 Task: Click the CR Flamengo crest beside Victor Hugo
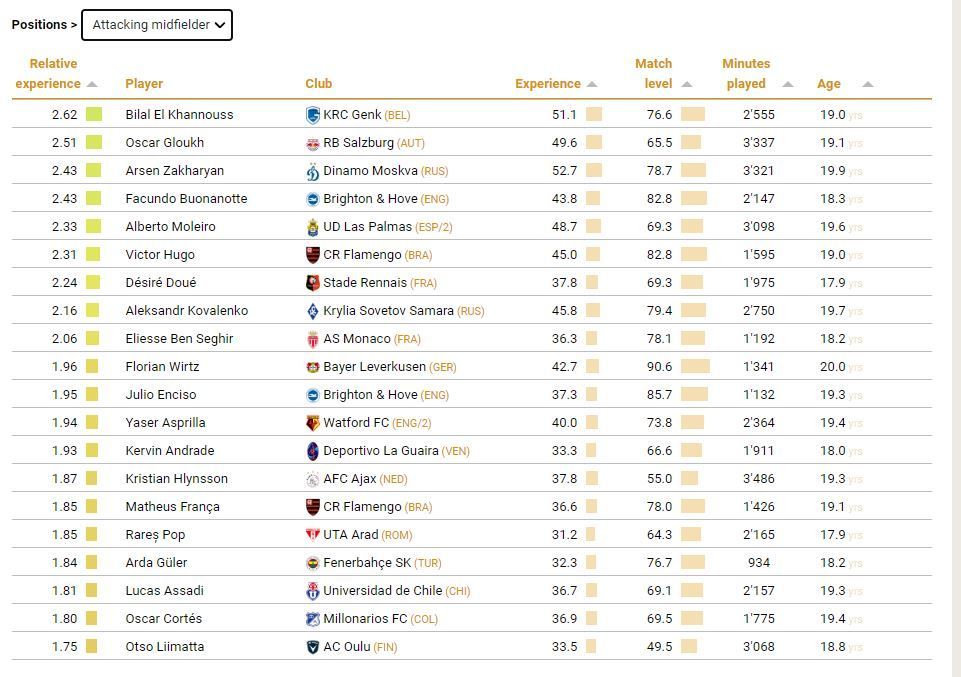[x=313, y=255]
